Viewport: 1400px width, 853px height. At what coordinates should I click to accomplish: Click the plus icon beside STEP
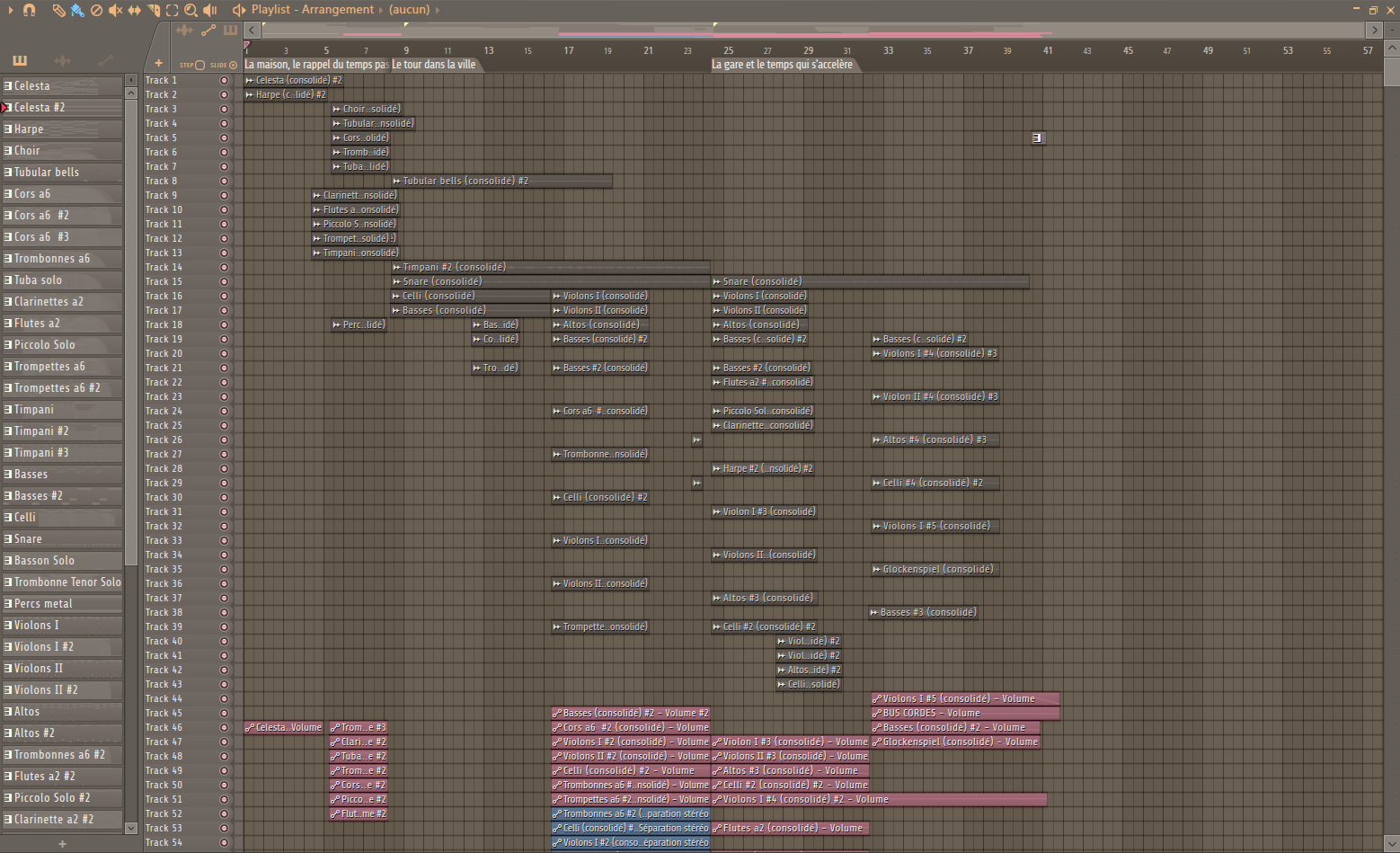point(159,64)
